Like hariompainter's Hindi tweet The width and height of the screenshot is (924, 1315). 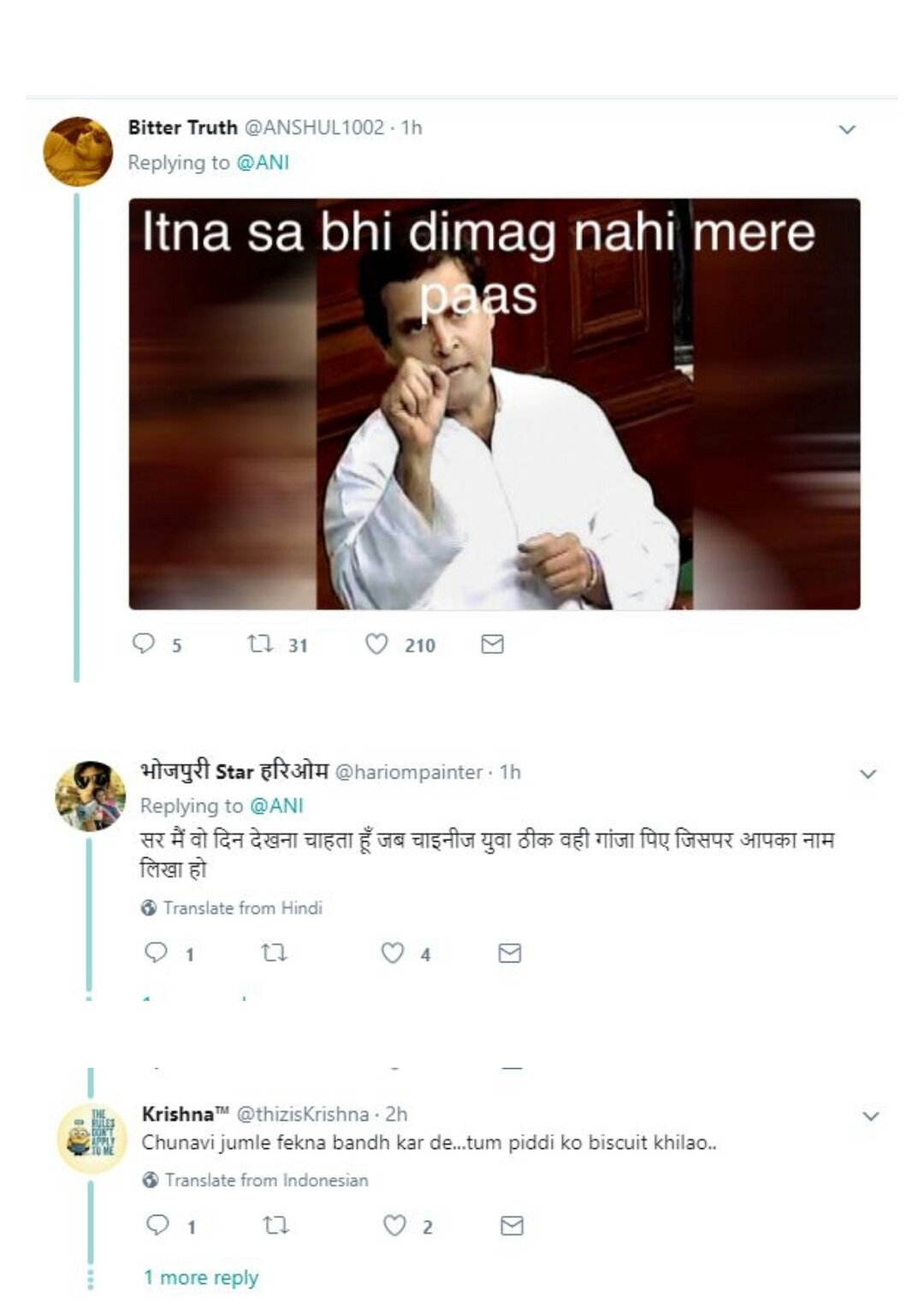click(x=392, y=952)
